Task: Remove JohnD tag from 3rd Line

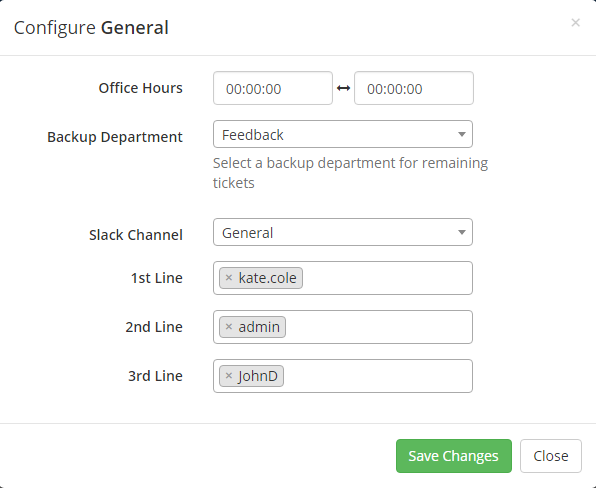Action: coord(229,376)
